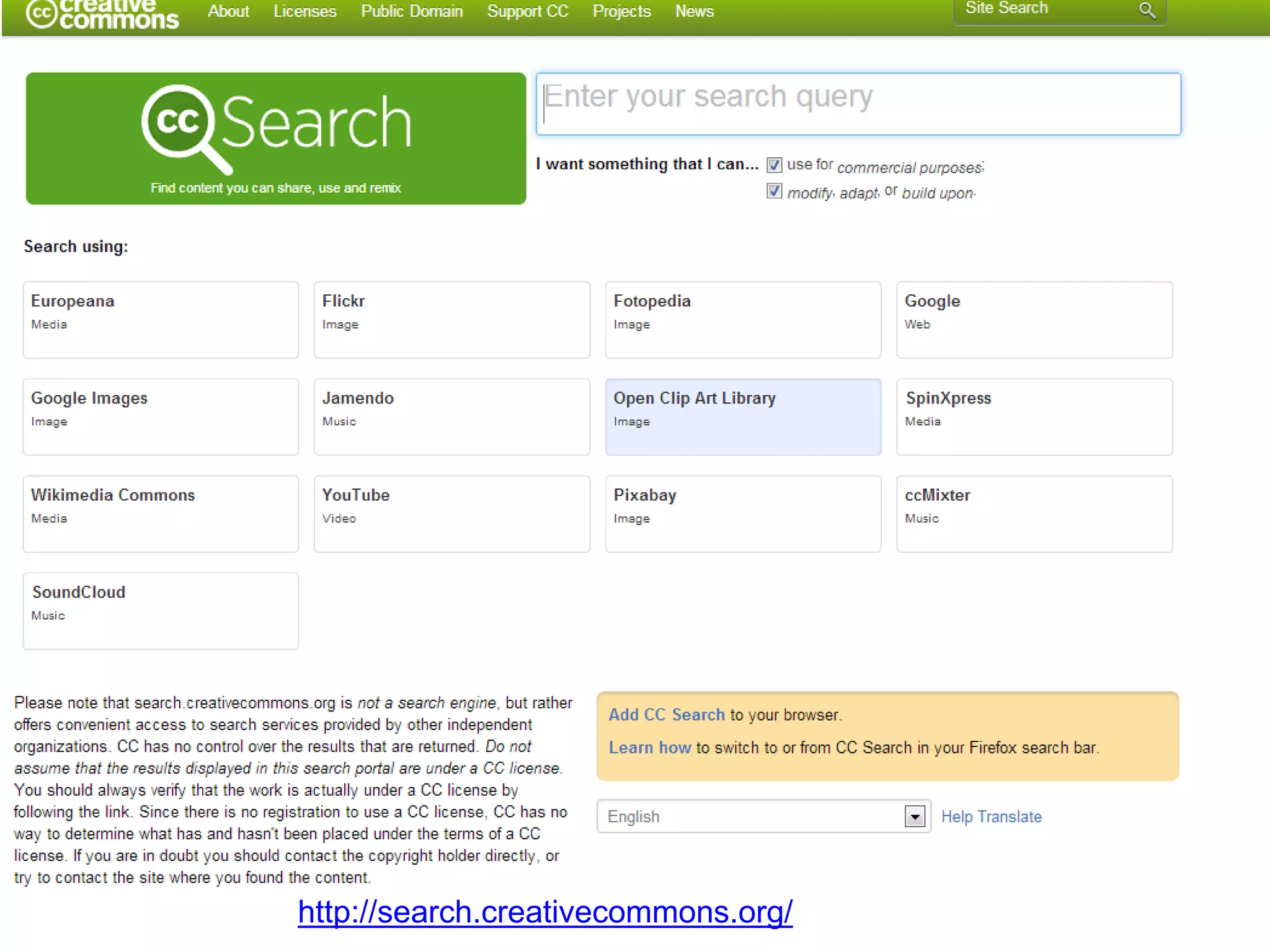
Task: Open the search.creativecommons.org URL link
Action: (545, 912)
